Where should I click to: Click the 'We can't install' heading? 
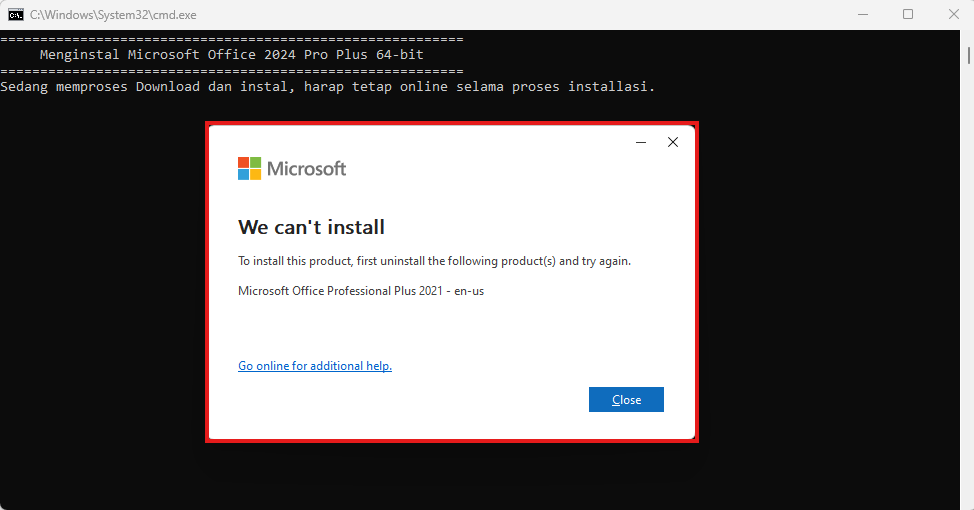click(x=311, y=227)
